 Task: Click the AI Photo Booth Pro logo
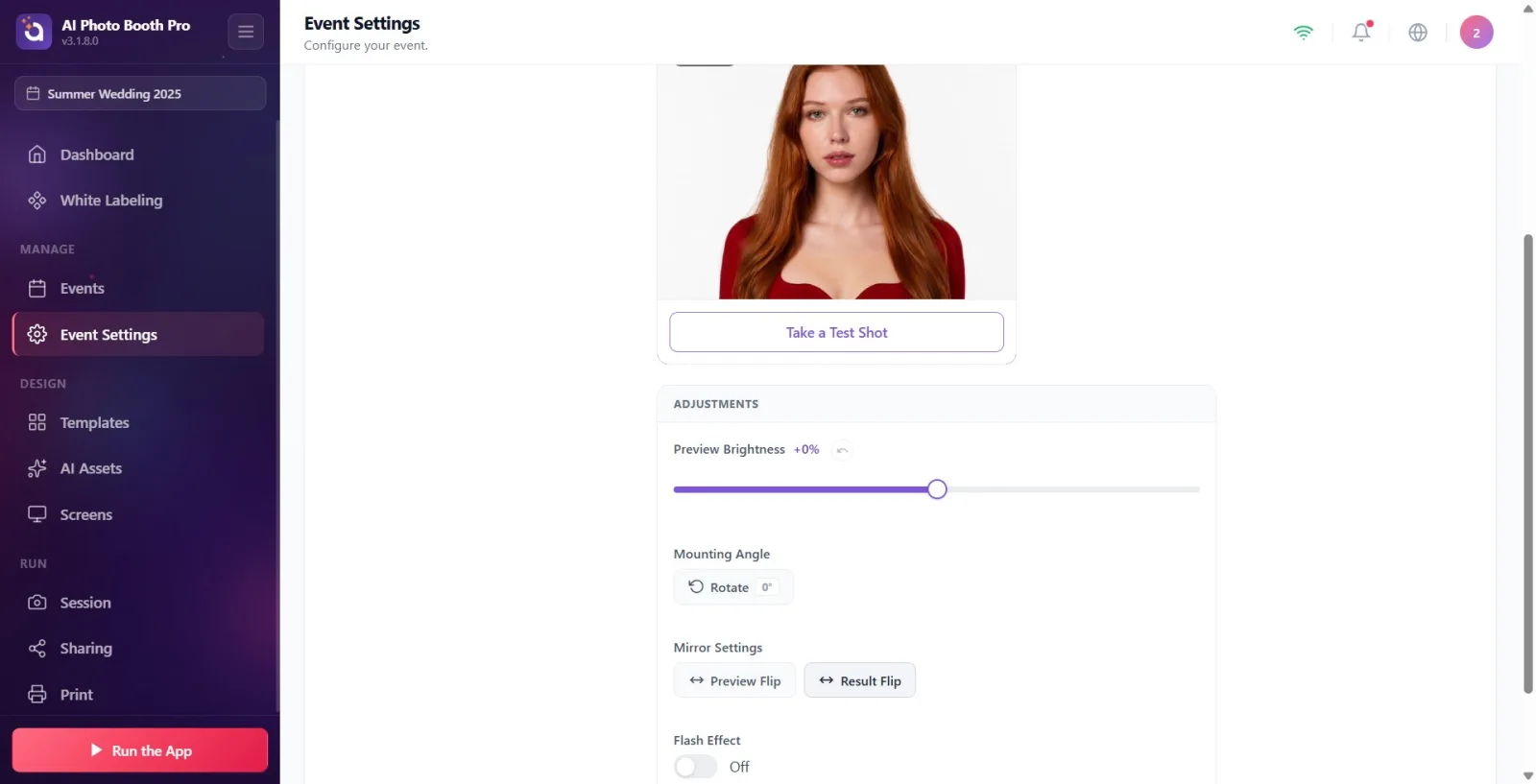tap(34, 32)
